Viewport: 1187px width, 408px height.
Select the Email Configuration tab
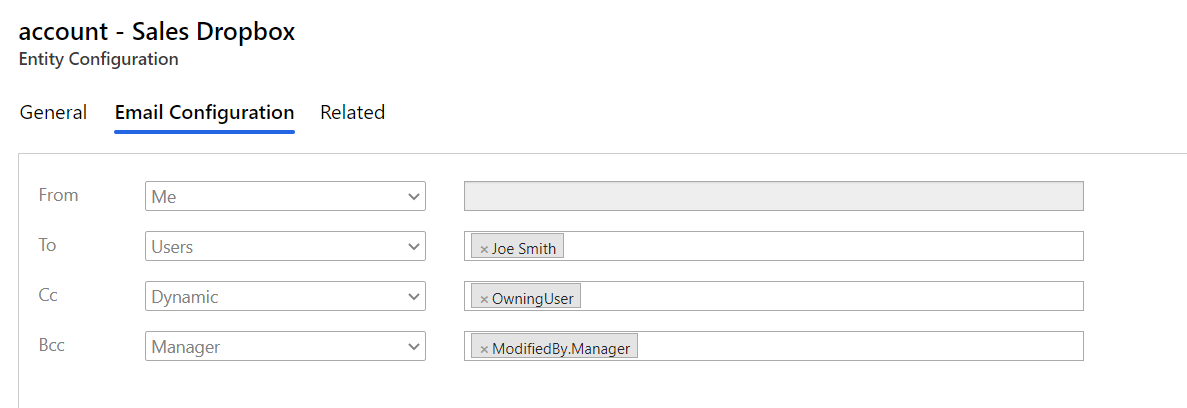pyautogui.click(x=204, y=112)
